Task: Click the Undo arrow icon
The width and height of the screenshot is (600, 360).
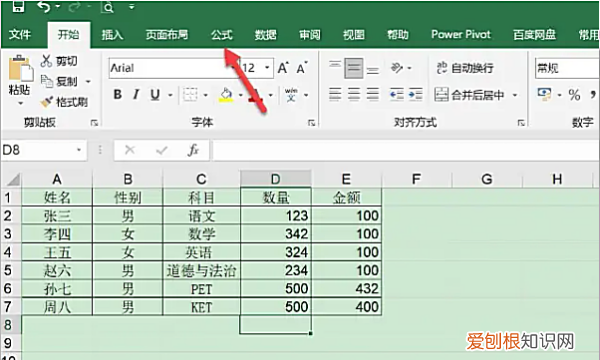Action: [x=44, y=7]
